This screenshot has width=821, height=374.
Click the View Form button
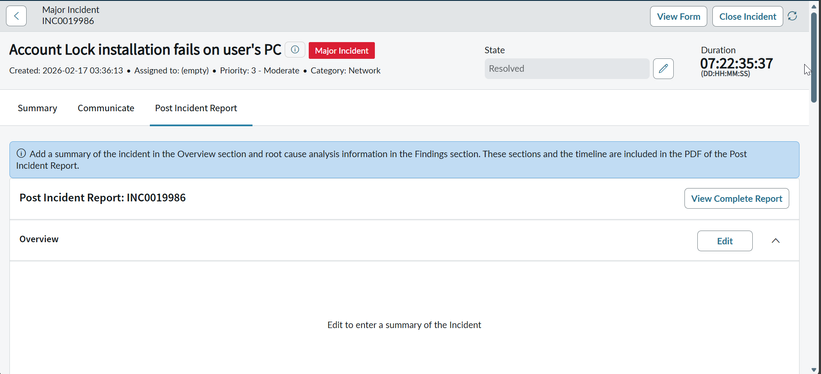pyautogui.click(x=679, y=16)
